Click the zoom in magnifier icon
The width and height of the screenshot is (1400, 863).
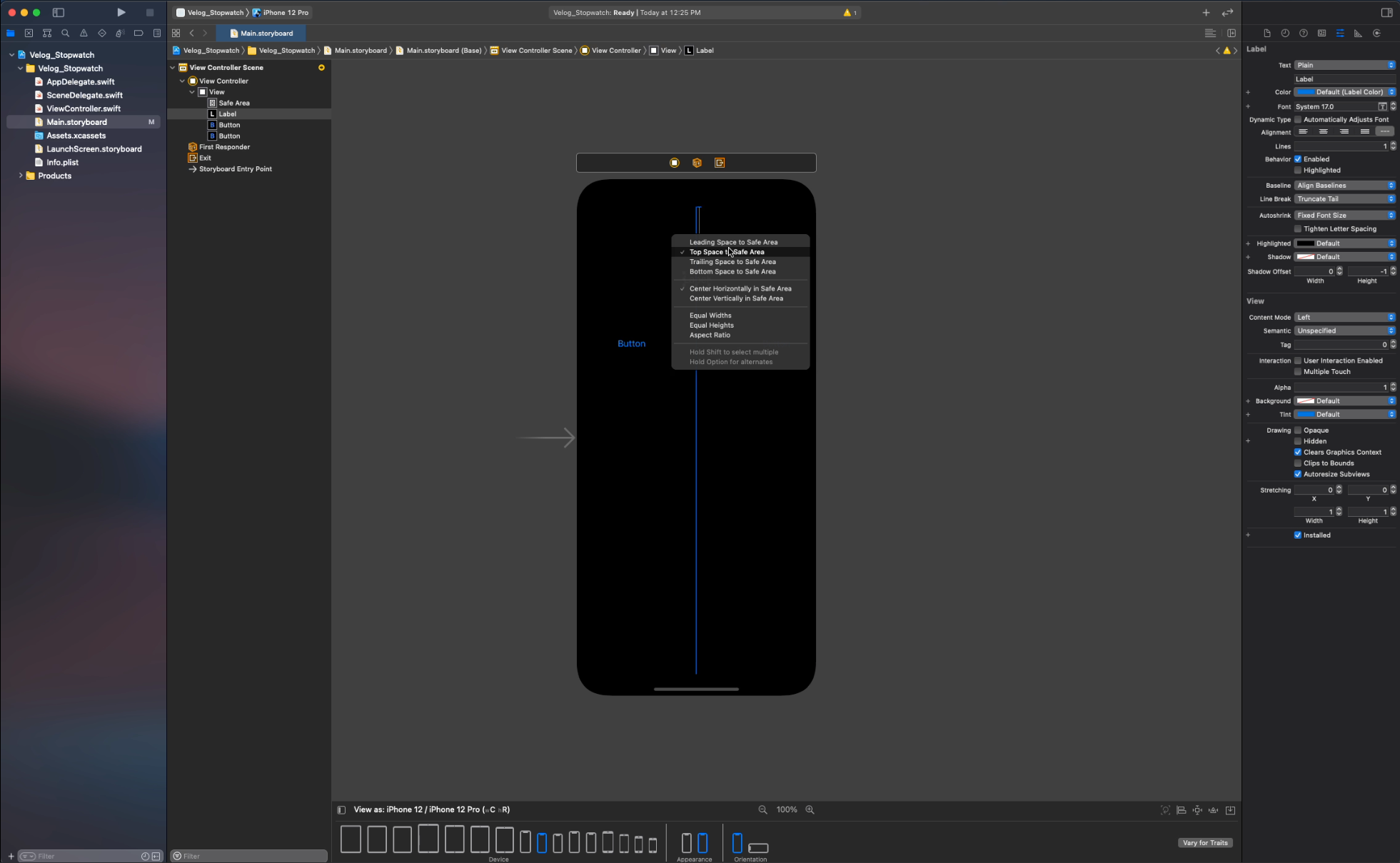(810, 809)
